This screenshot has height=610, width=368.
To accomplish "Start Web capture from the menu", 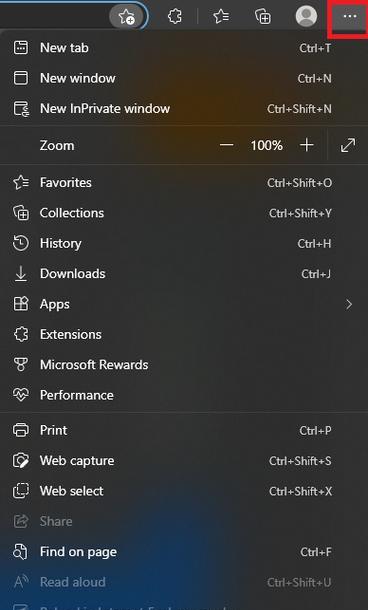I will coord(184,461).
